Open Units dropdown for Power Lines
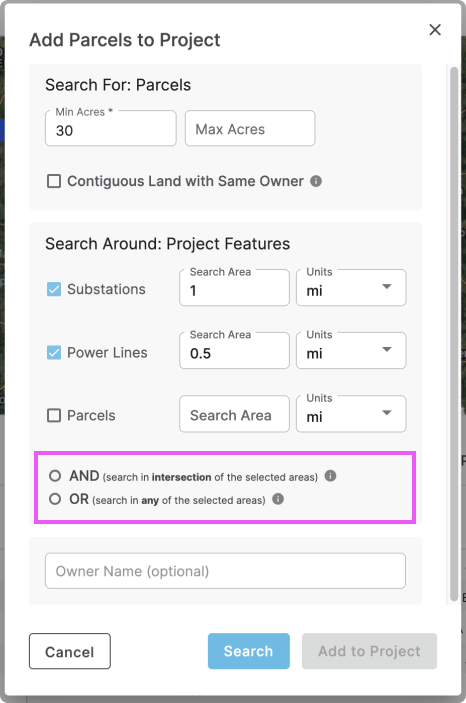 pos(351,351)
